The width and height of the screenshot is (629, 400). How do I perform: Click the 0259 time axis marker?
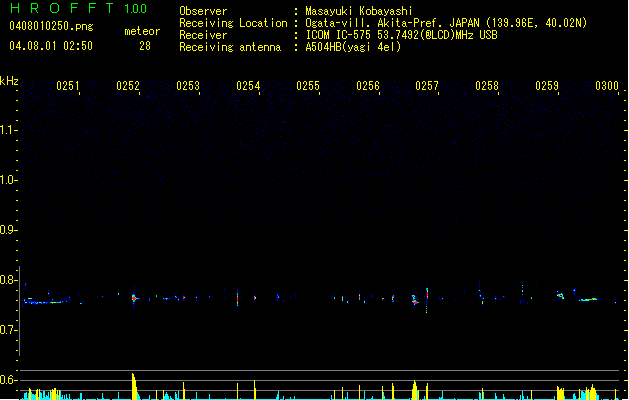pyautogui.click(x=547, y=86)
